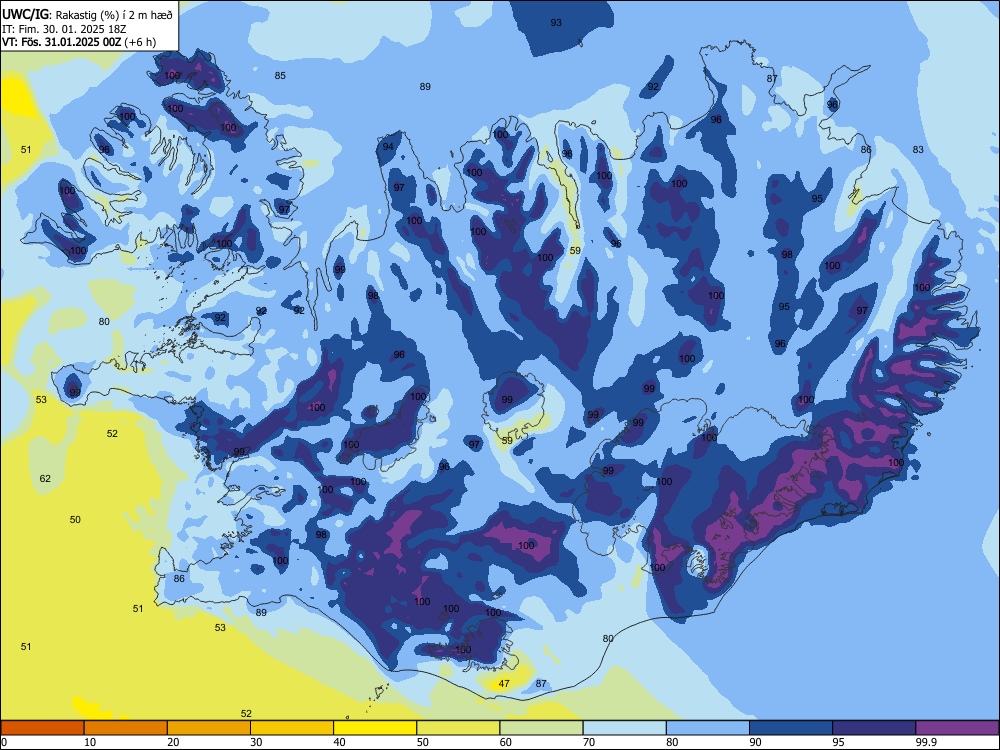
Task: Click the 85 value north of Westfjords
Action: pyautogui.click(x=280, y=75)
